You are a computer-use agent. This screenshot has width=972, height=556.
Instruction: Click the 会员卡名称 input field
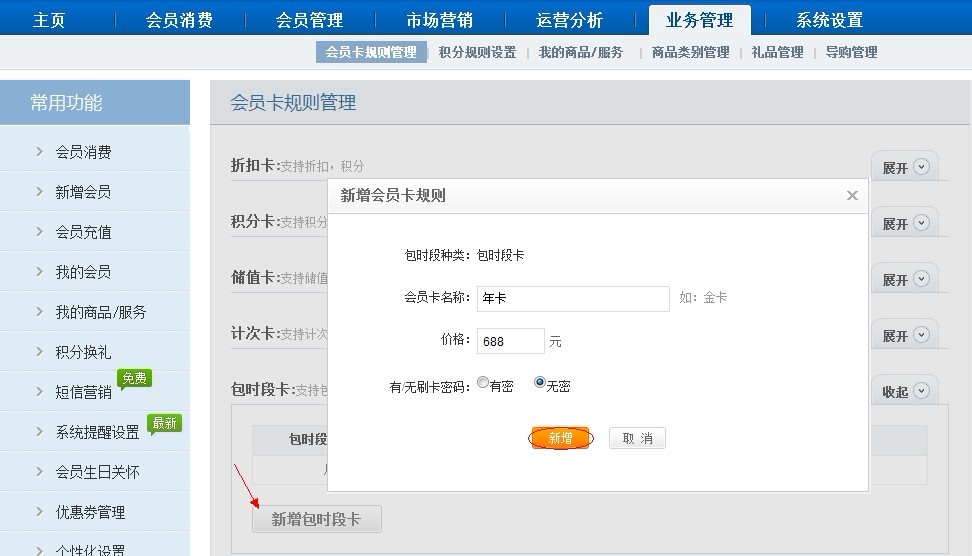(573, 298)
